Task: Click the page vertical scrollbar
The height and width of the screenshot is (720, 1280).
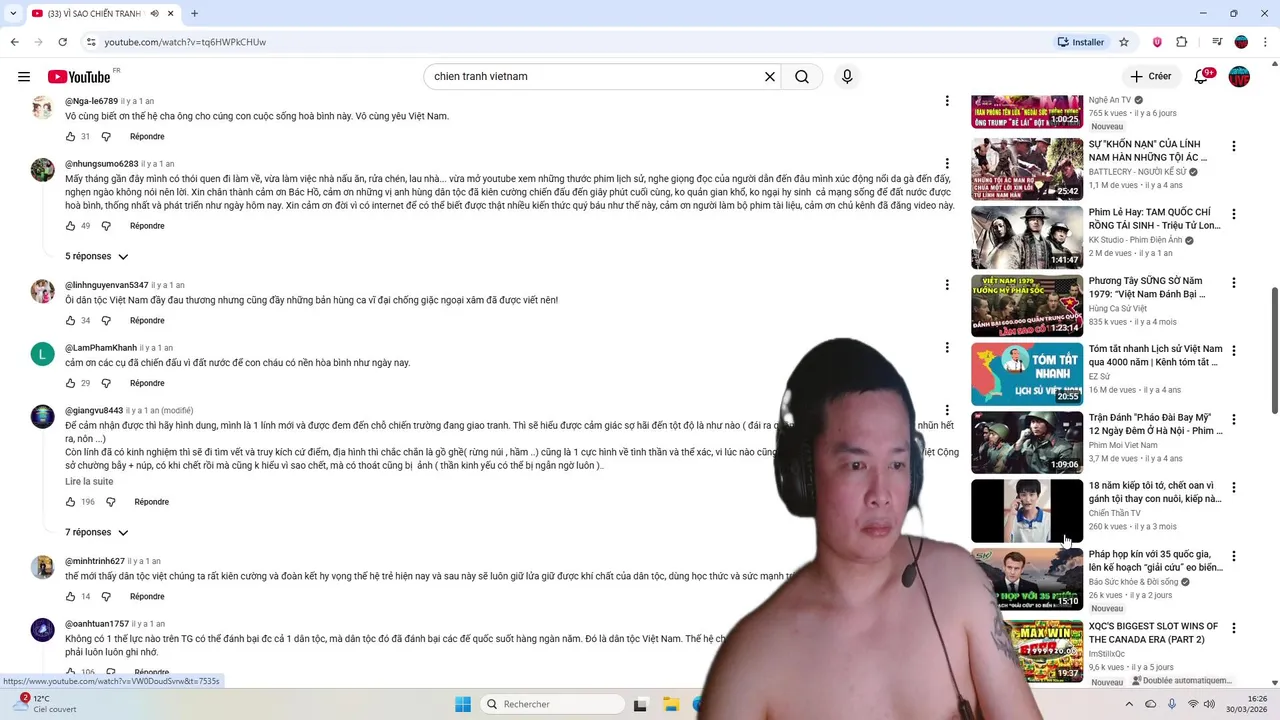Action: coord(1274,349)
